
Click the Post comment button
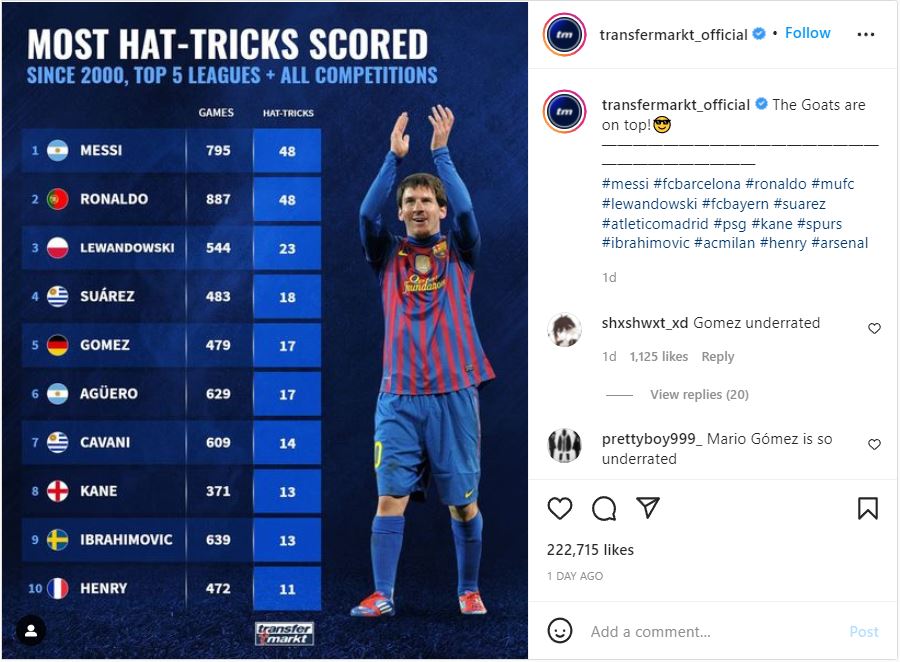(863, 631)
